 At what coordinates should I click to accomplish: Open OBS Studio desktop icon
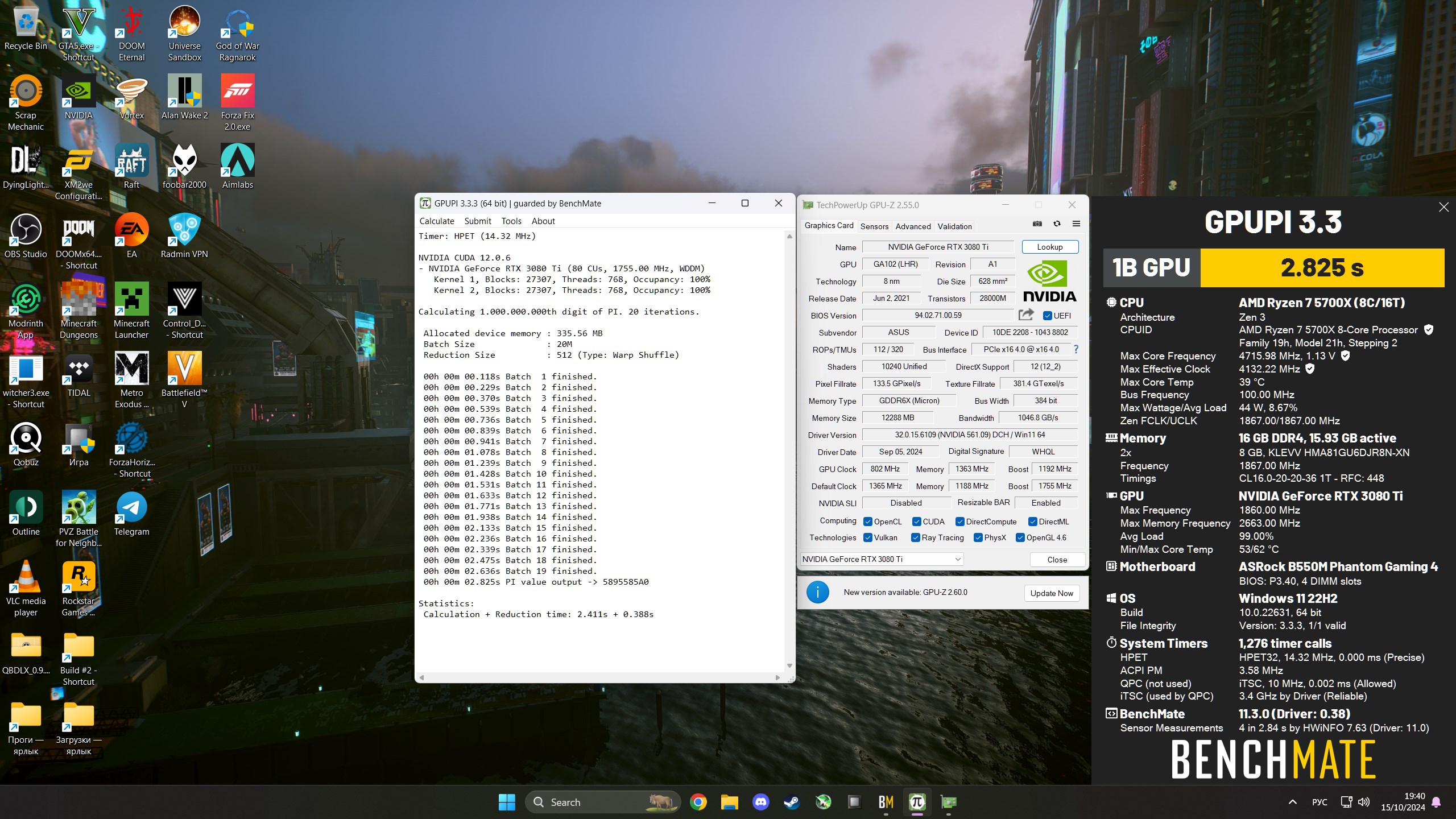click(26, 235)
